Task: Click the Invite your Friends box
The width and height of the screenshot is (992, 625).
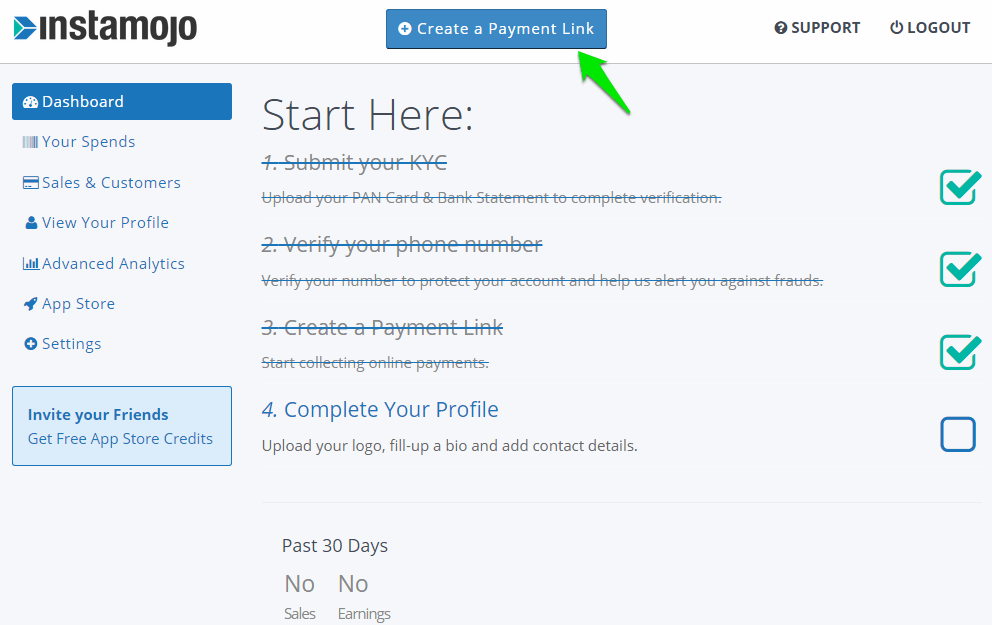Action: pos(122,426)
